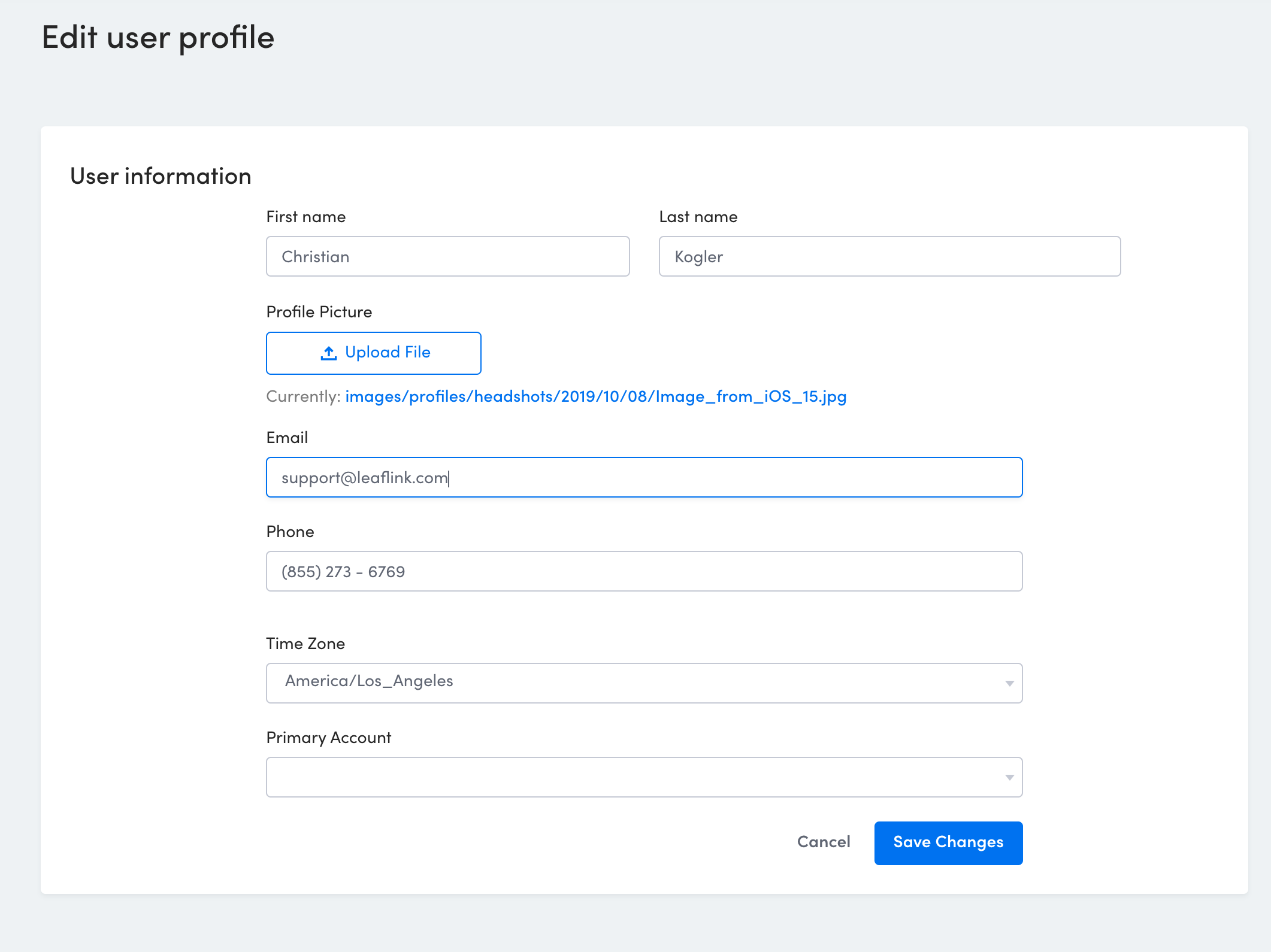Click the Phone number field
Viewport: 1271px width, 952px height.
click(x=644, y=571)
